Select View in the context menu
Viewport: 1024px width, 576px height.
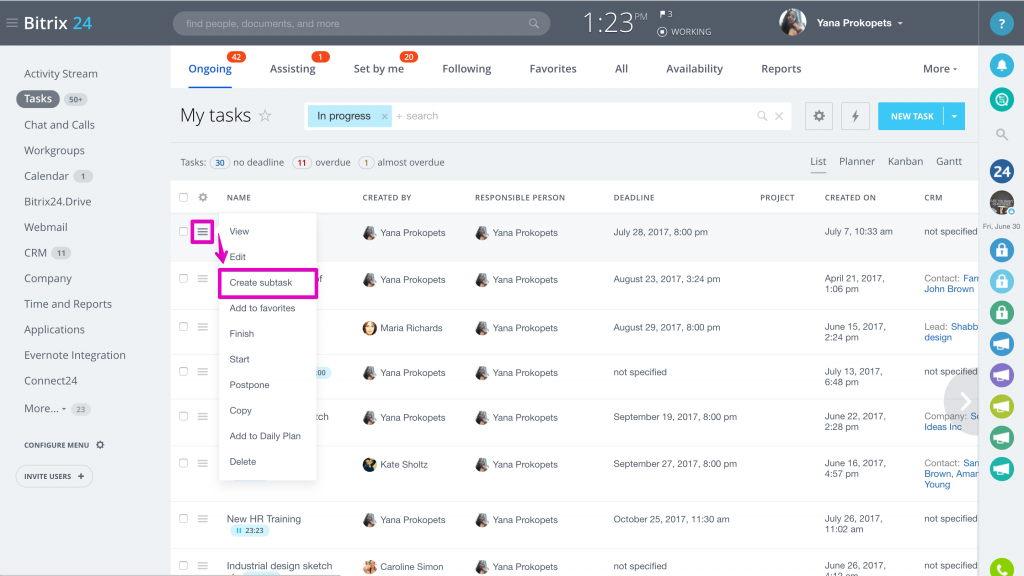click(x=239, y=232)
